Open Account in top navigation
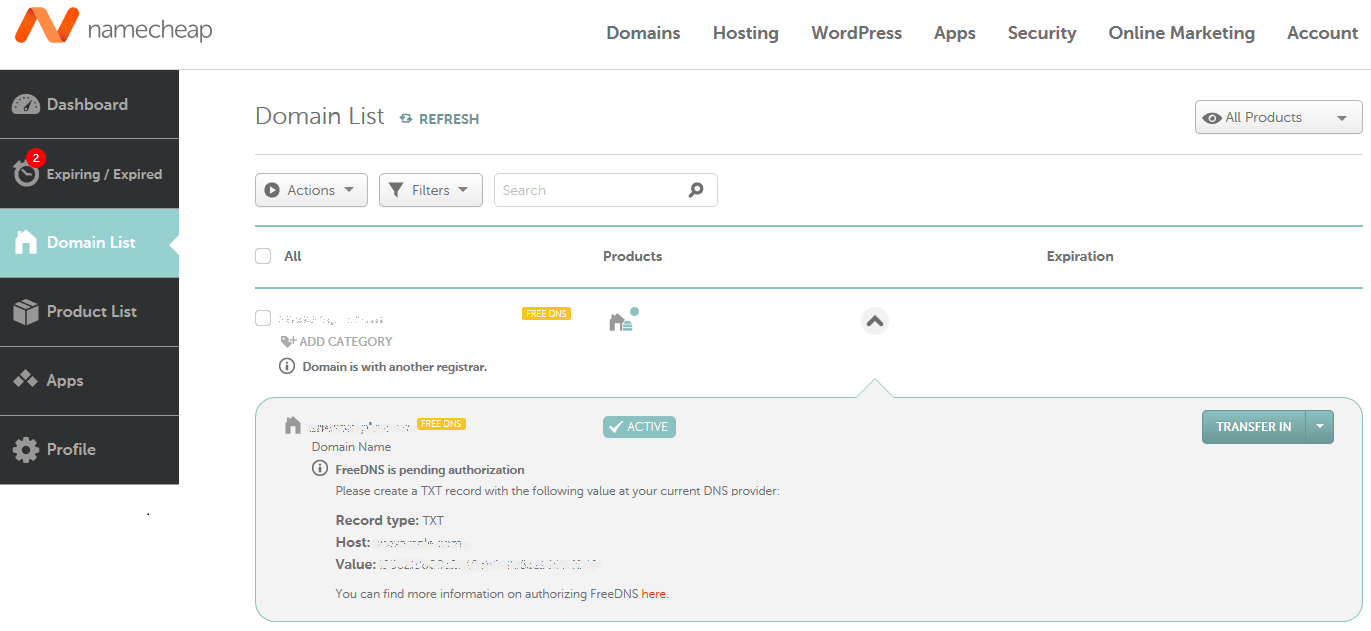 click(1322, 33)
